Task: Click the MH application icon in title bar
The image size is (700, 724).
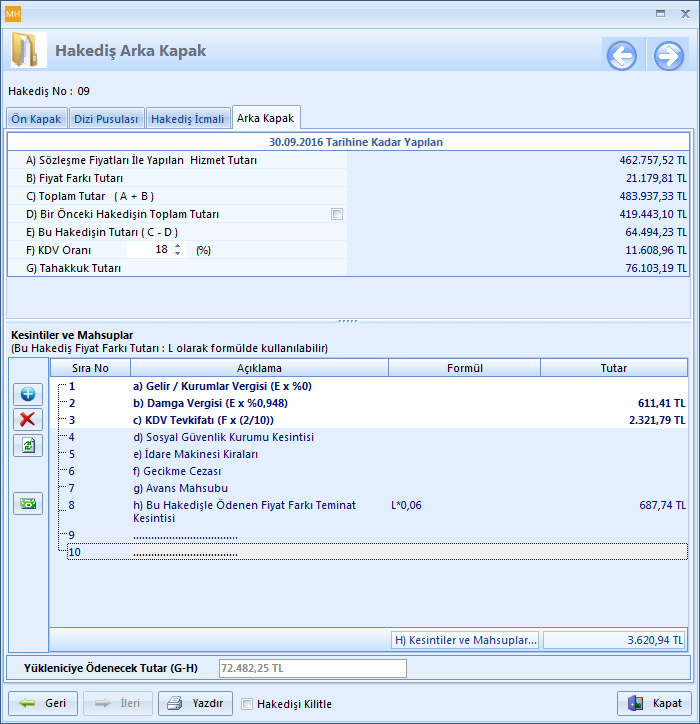Action: (12, 13)
